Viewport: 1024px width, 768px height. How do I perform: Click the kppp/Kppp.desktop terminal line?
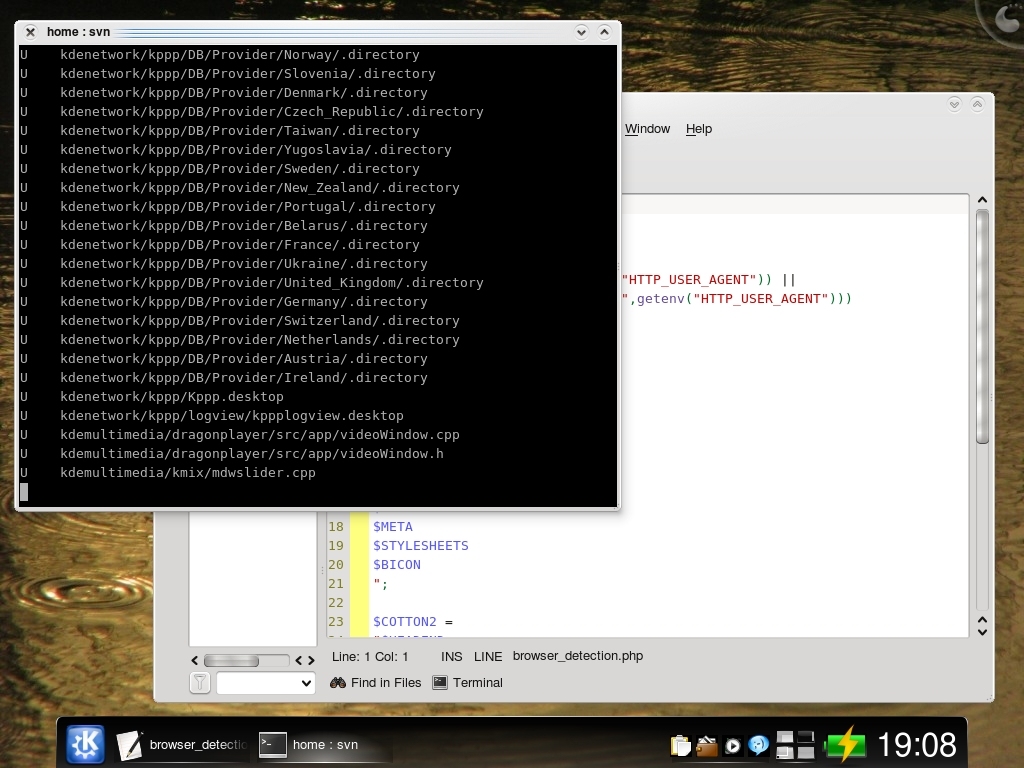pyautogui.click(x=172, y=396)
